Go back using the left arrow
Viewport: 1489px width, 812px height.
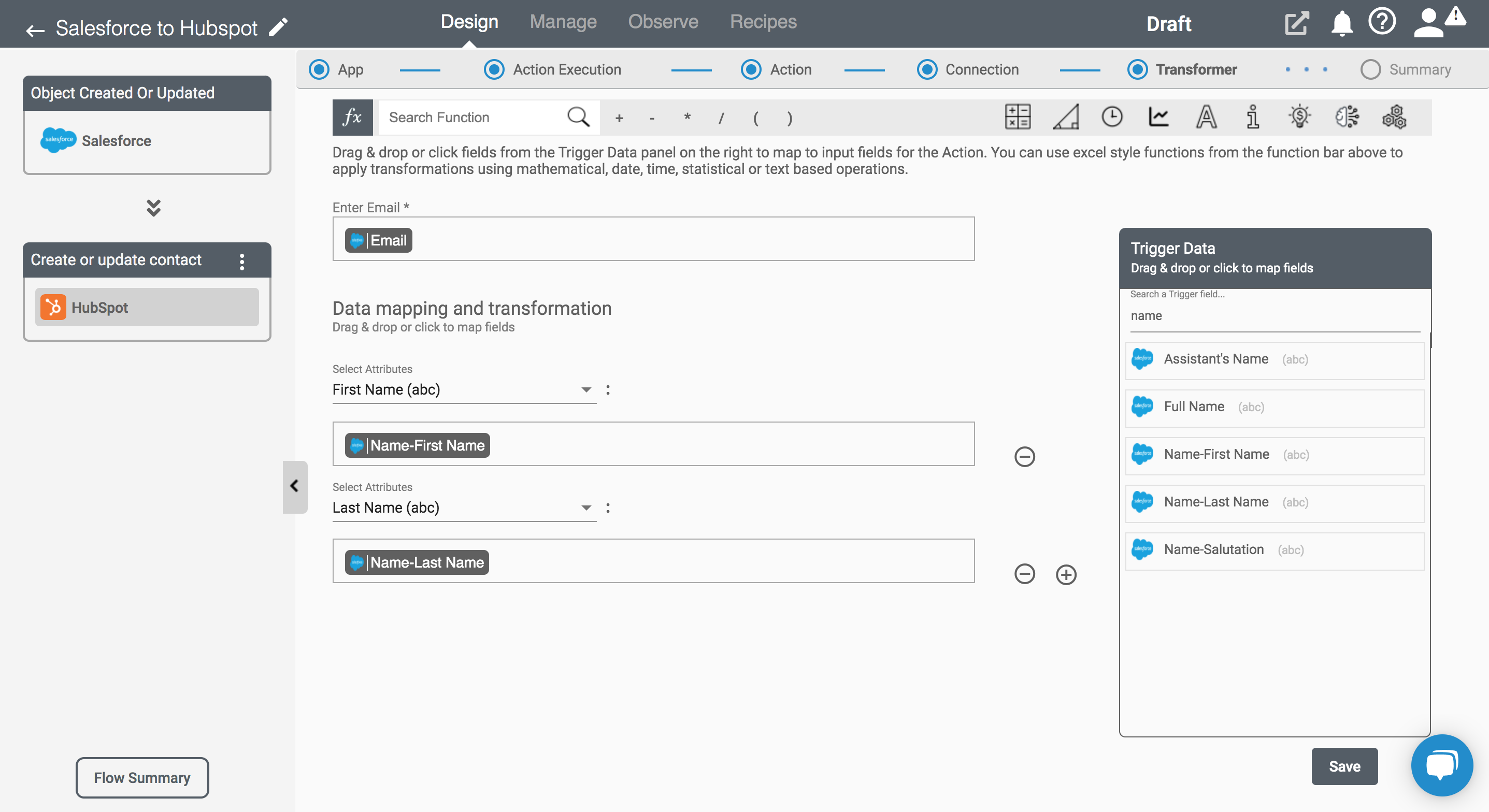click(35, 30)
